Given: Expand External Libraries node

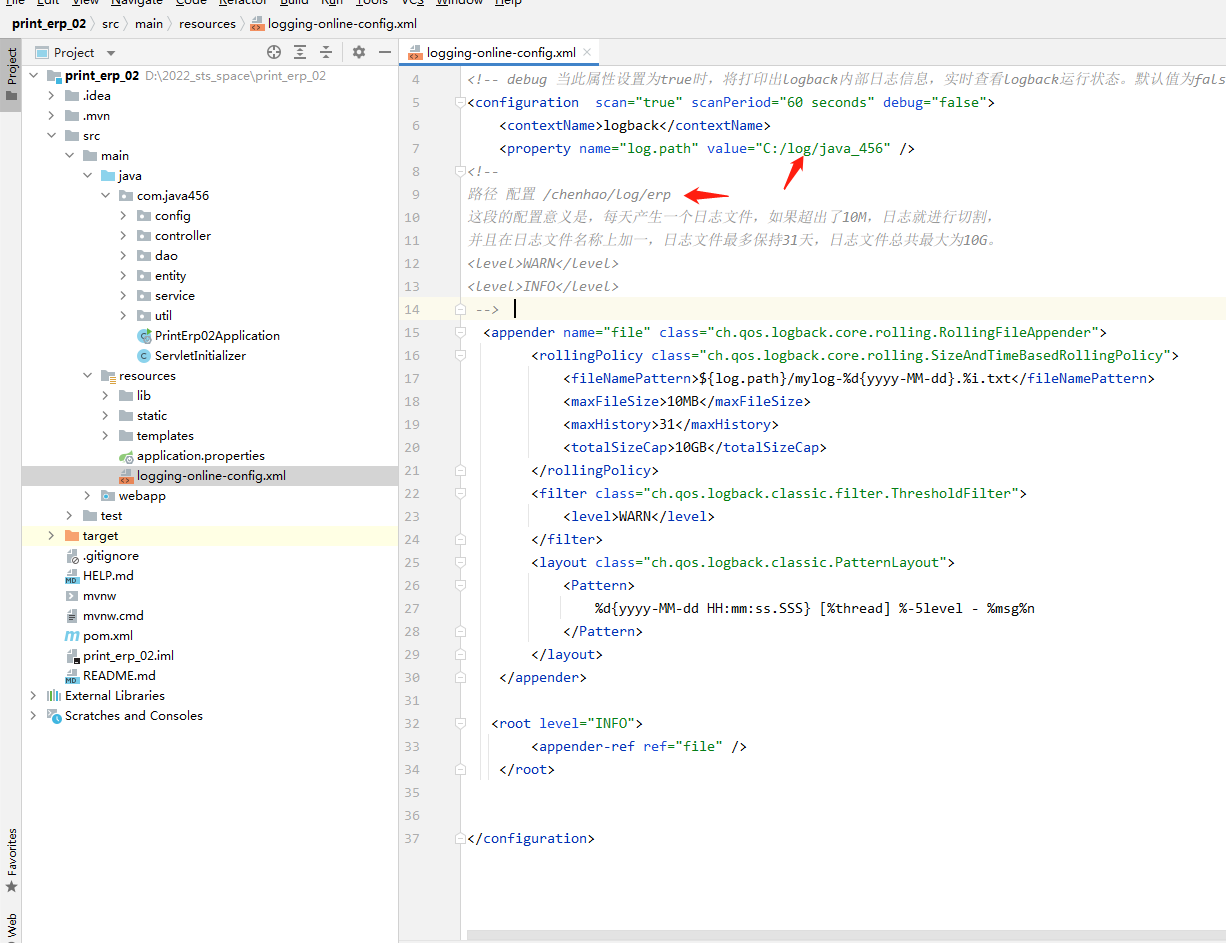Looking at the screenshot, I should 33,696.
